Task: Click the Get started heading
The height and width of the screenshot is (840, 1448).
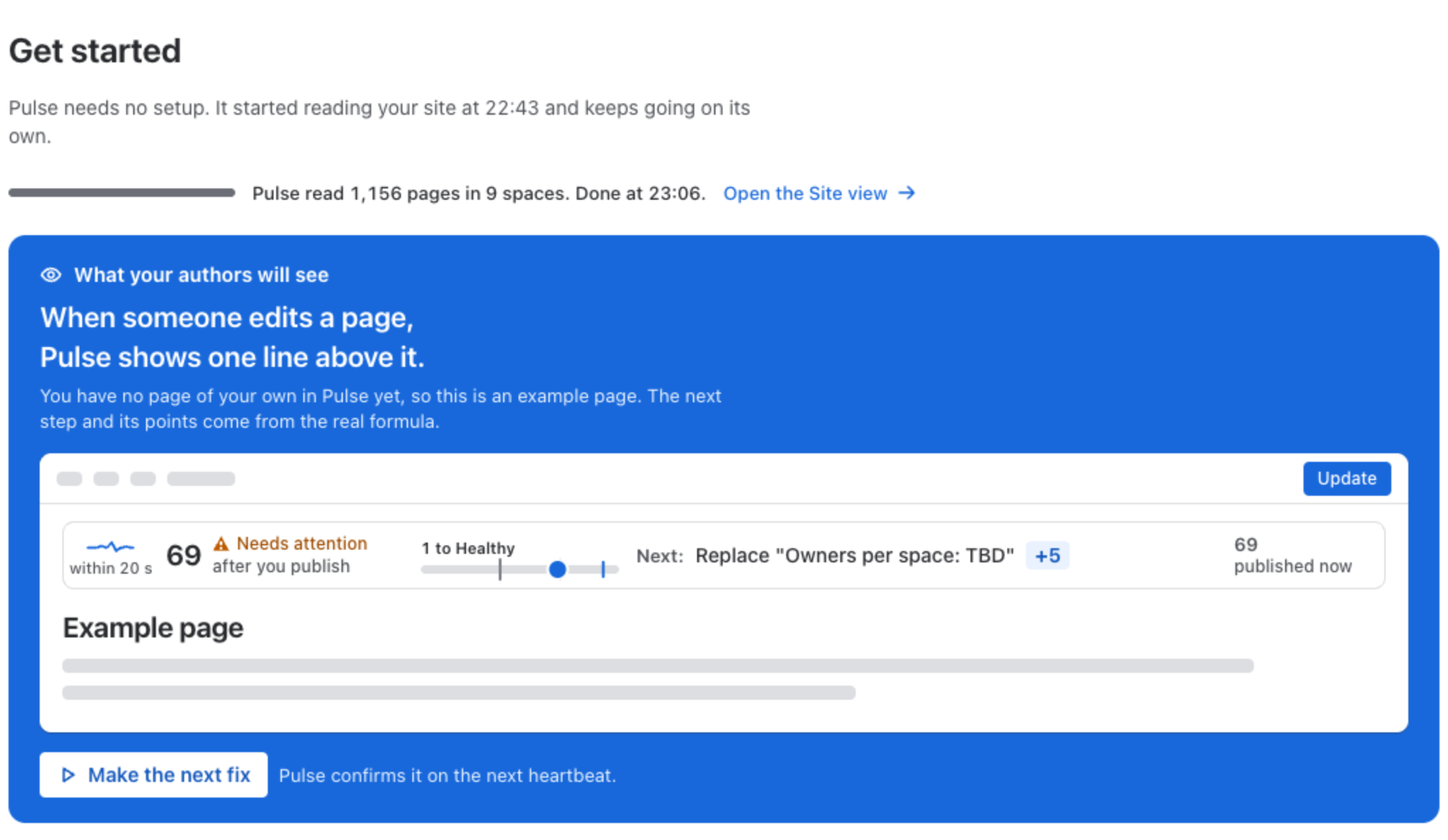Action: pos(95,51)
